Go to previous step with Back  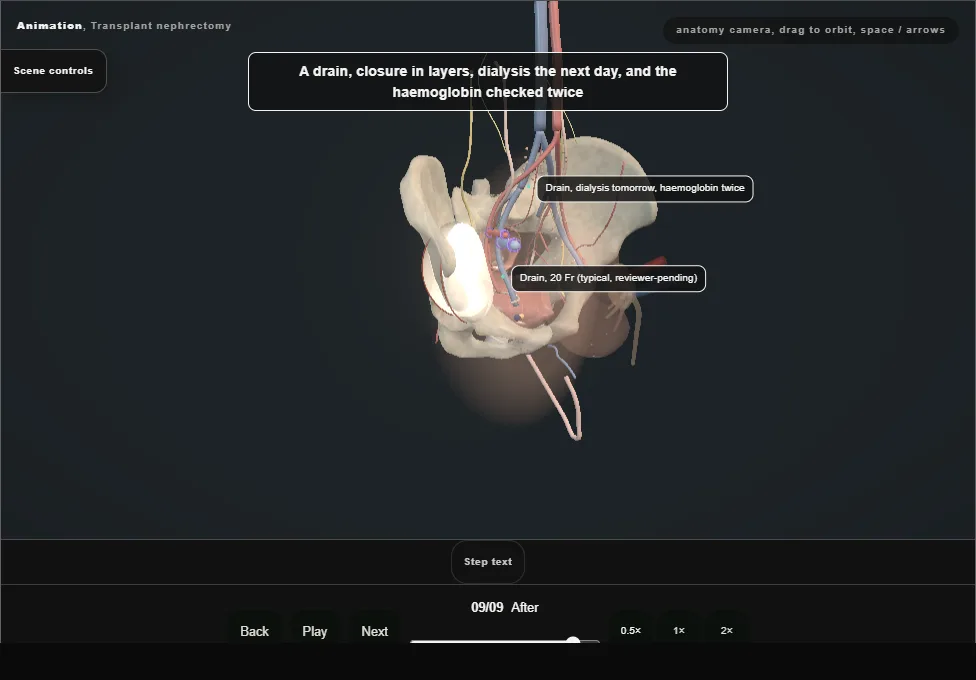255,631
